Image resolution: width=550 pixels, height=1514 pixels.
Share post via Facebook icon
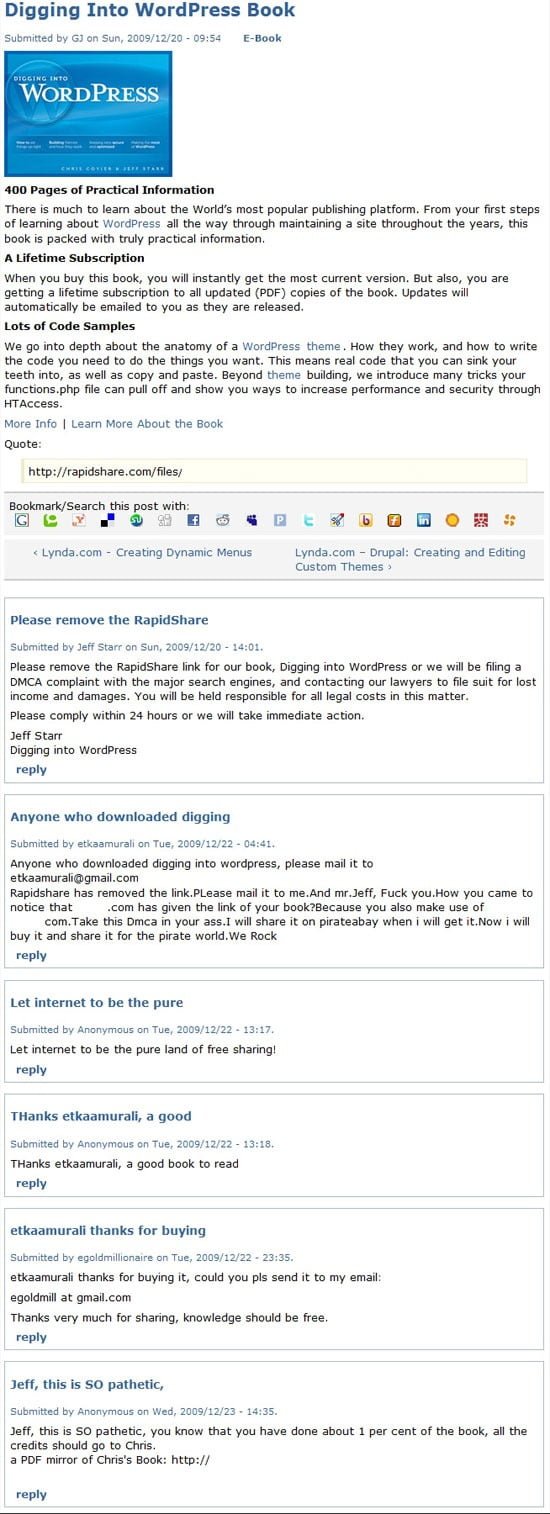(194, 520)
